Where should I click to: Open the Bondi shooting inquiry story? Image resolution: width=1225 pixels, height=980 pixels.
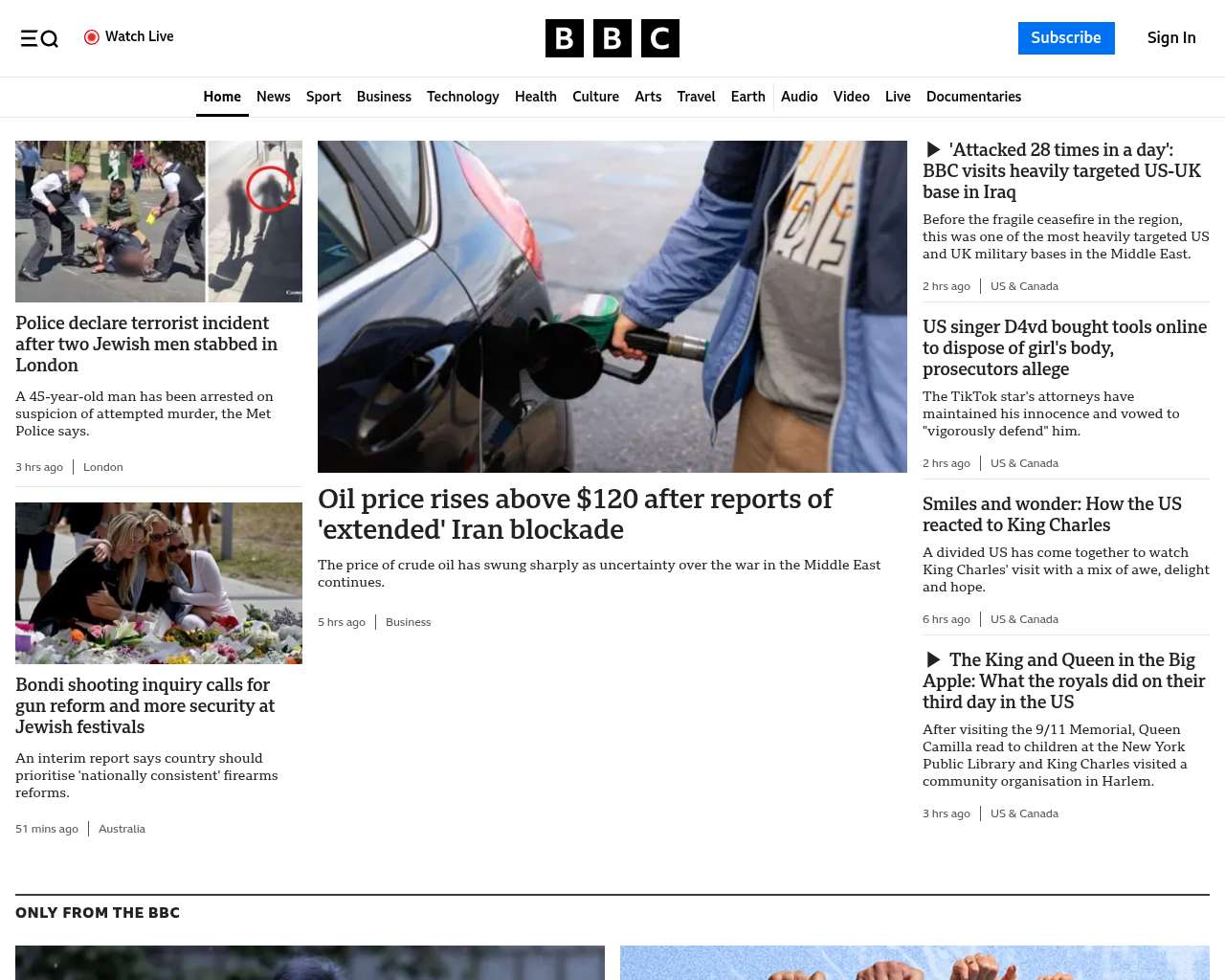click(145, 705)
